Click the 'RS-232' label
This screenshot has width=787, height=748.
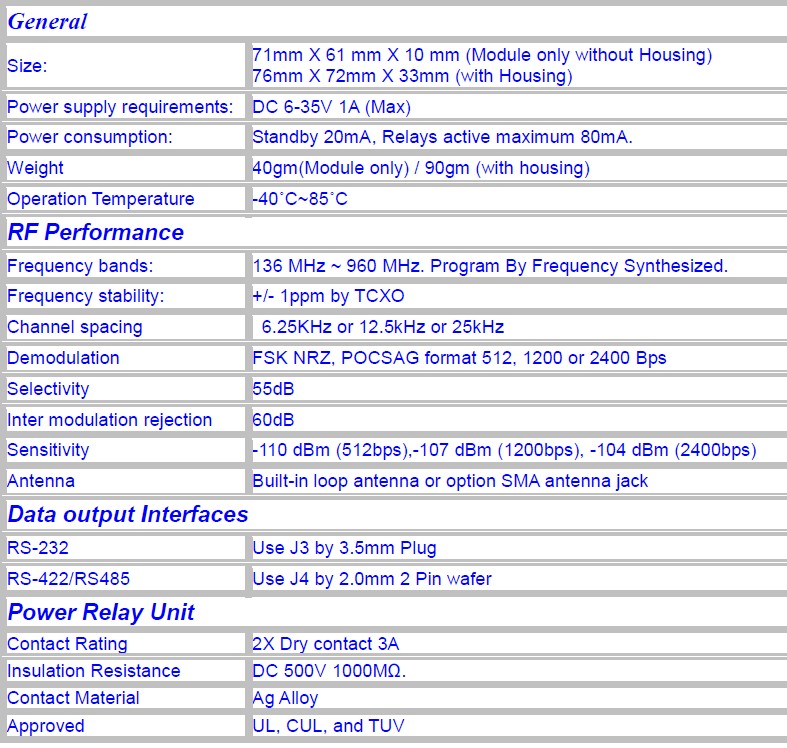point(38,548)
